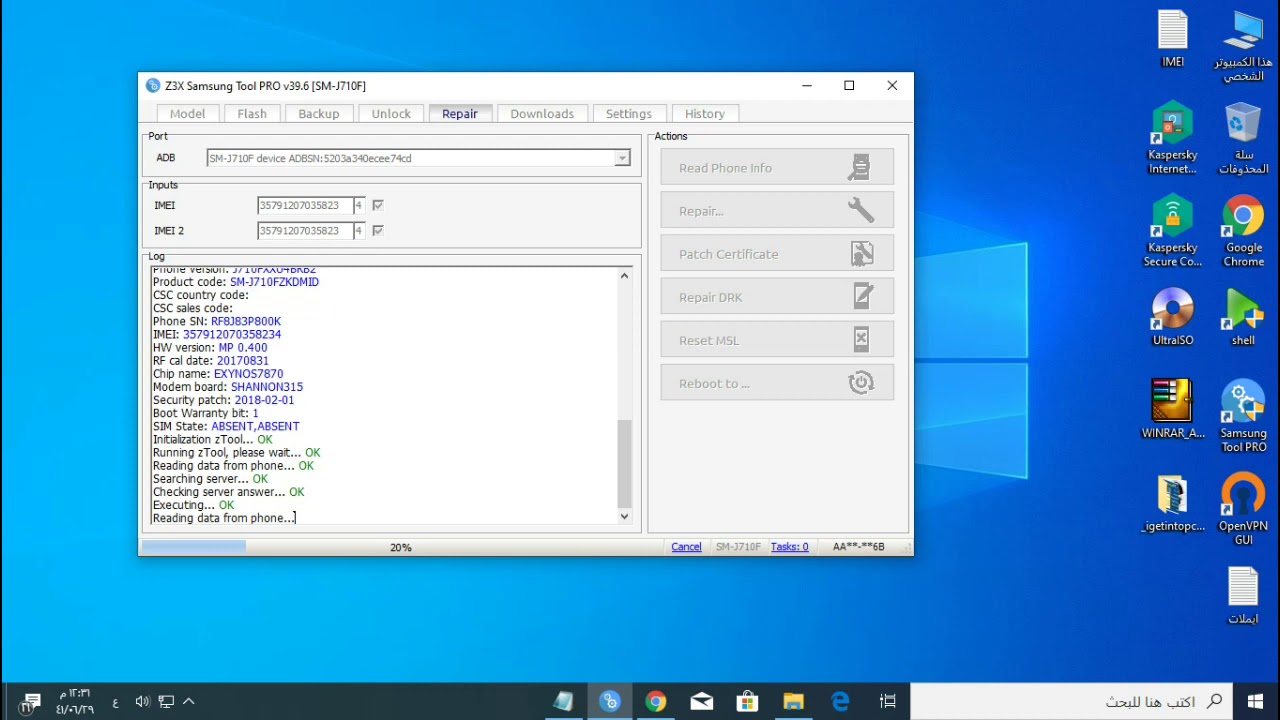Open the notification center icon
1280x720 pixels.
[31, 701]
